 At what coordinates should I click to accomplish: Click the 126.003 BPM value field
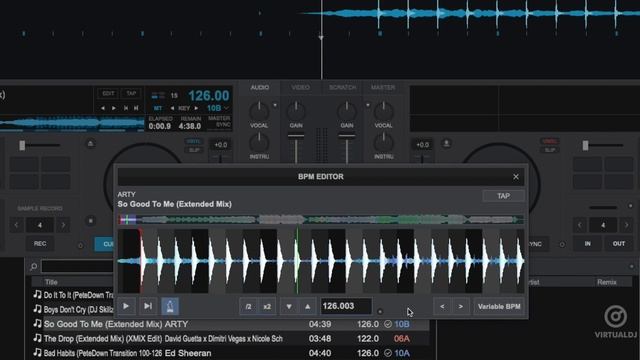(x=346, y=306)
